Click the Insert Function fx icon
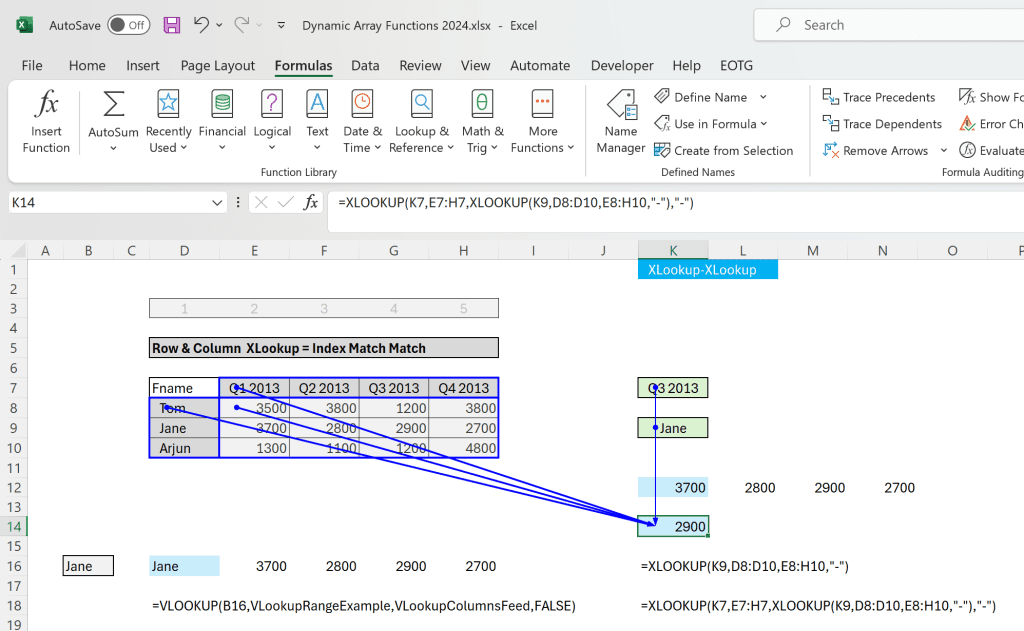 46,104
